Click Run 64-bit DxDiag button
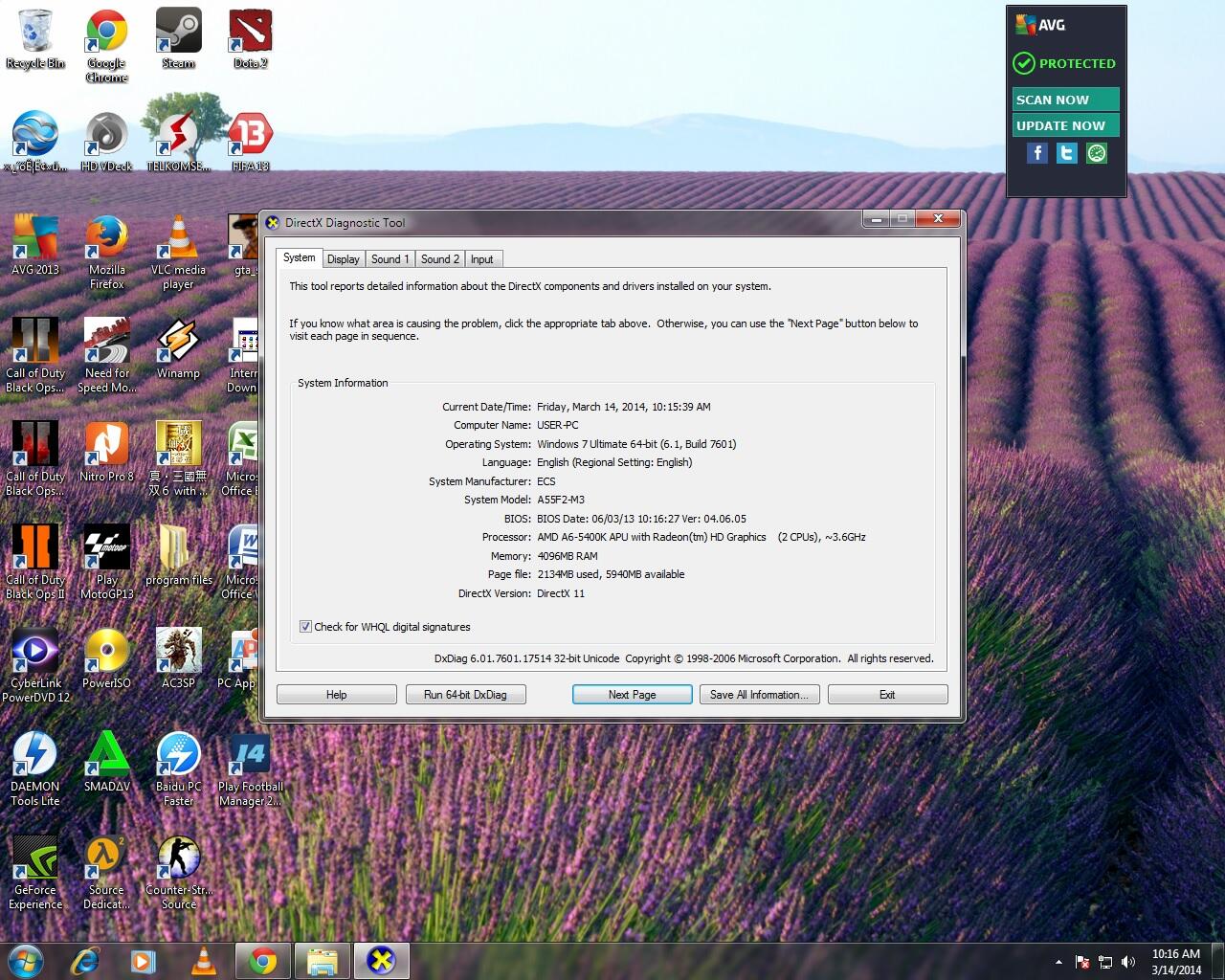This screenshot has height=980, width=1225. (465, 695)
